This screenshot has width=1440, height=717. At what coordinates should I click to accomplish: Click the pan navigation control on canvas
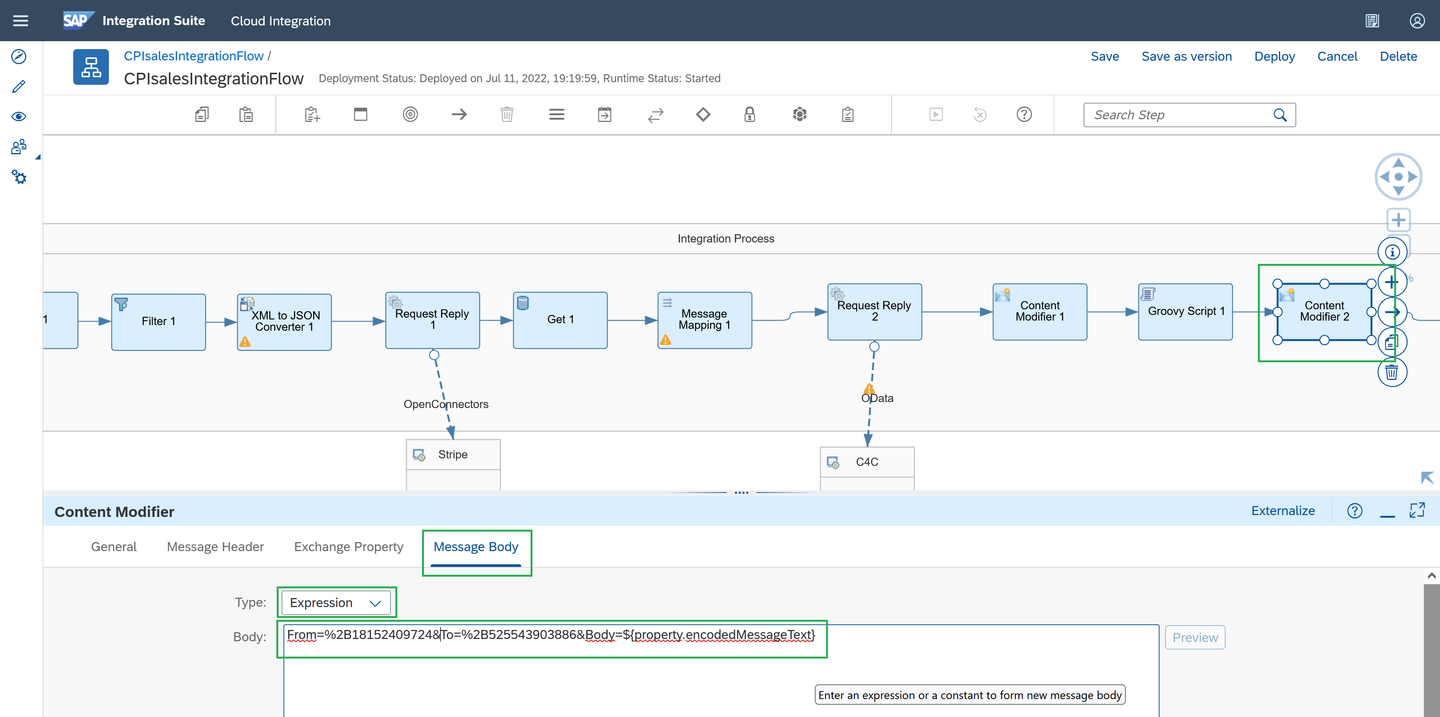point(1398,177)
